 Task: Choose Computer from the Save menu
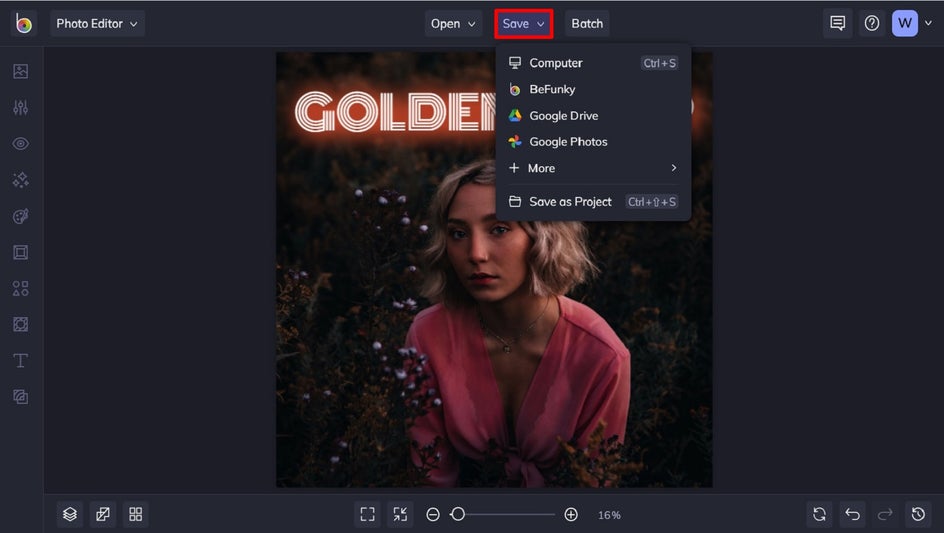point(556,63)
